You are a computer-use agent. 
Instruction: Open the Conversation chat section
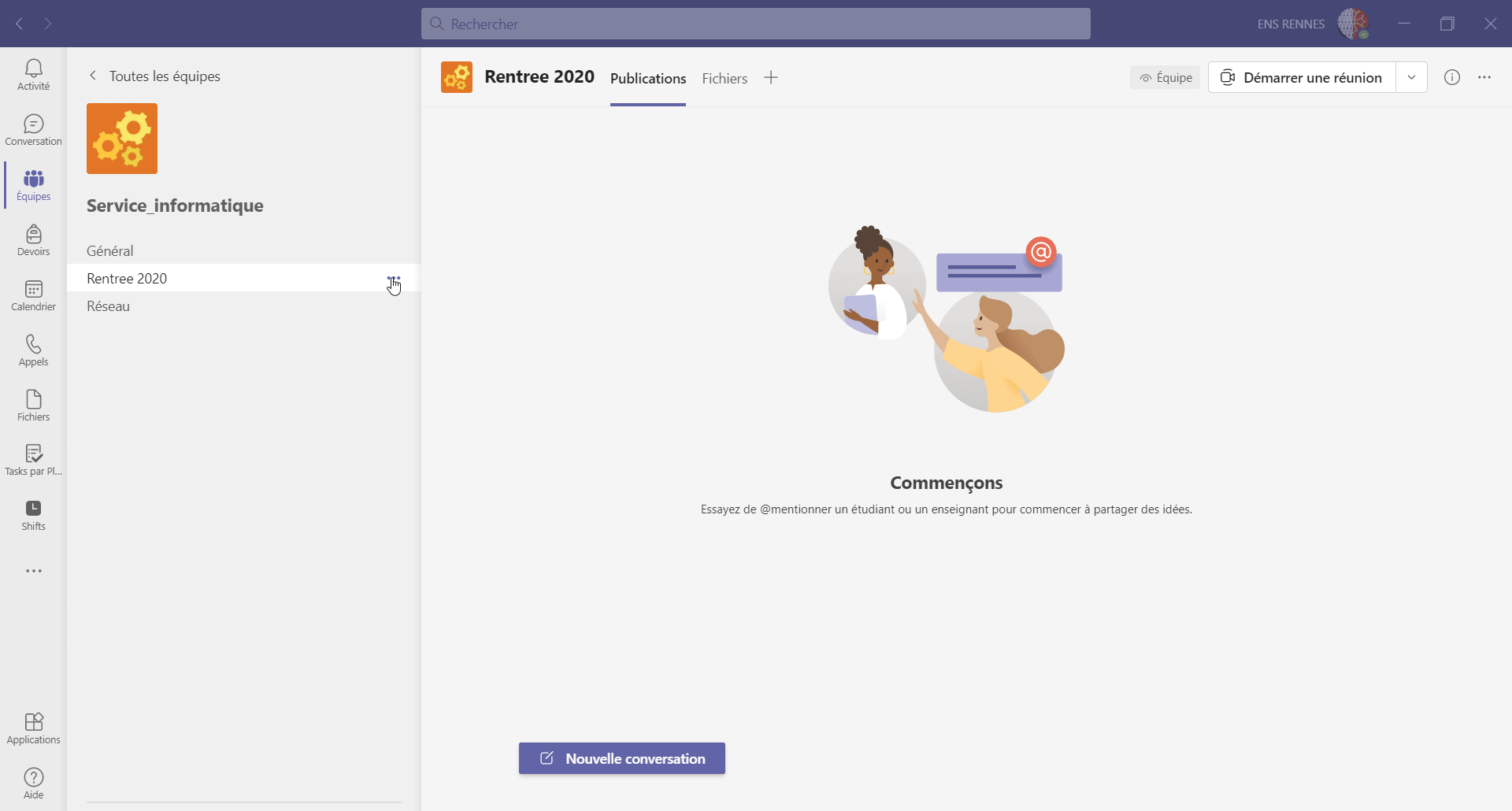point(33,130)
